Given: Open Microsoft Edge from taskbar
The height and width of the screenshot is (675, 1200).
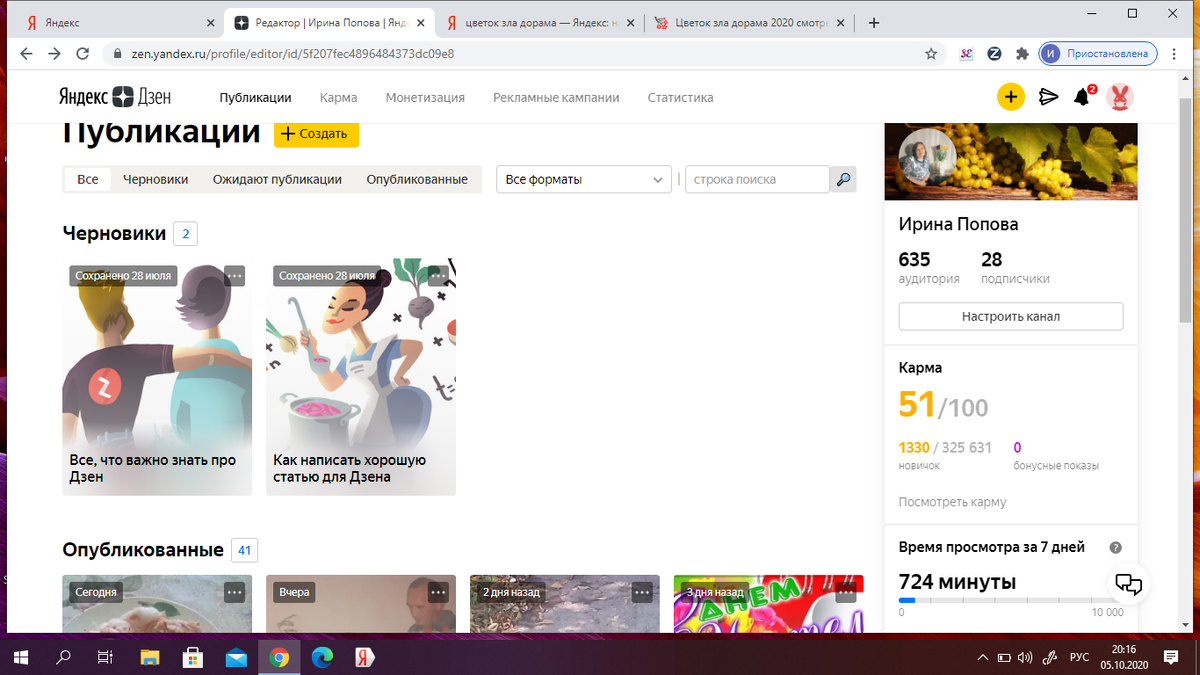Looking at the screenshot, I should 322,657.
